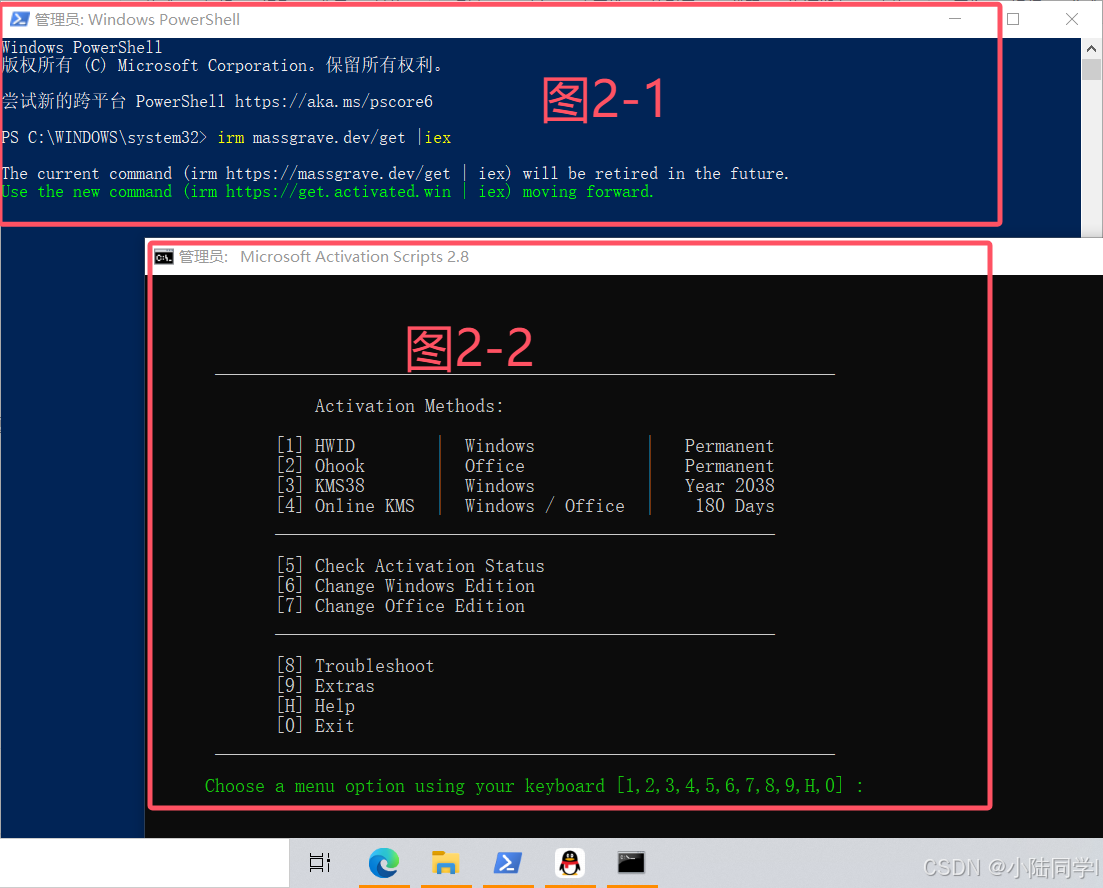Image resolution: width=1103 pixels, height=888 pixels.
Task: Open QQ penguin icon in the taskbar
Action: tap(570, 863)
